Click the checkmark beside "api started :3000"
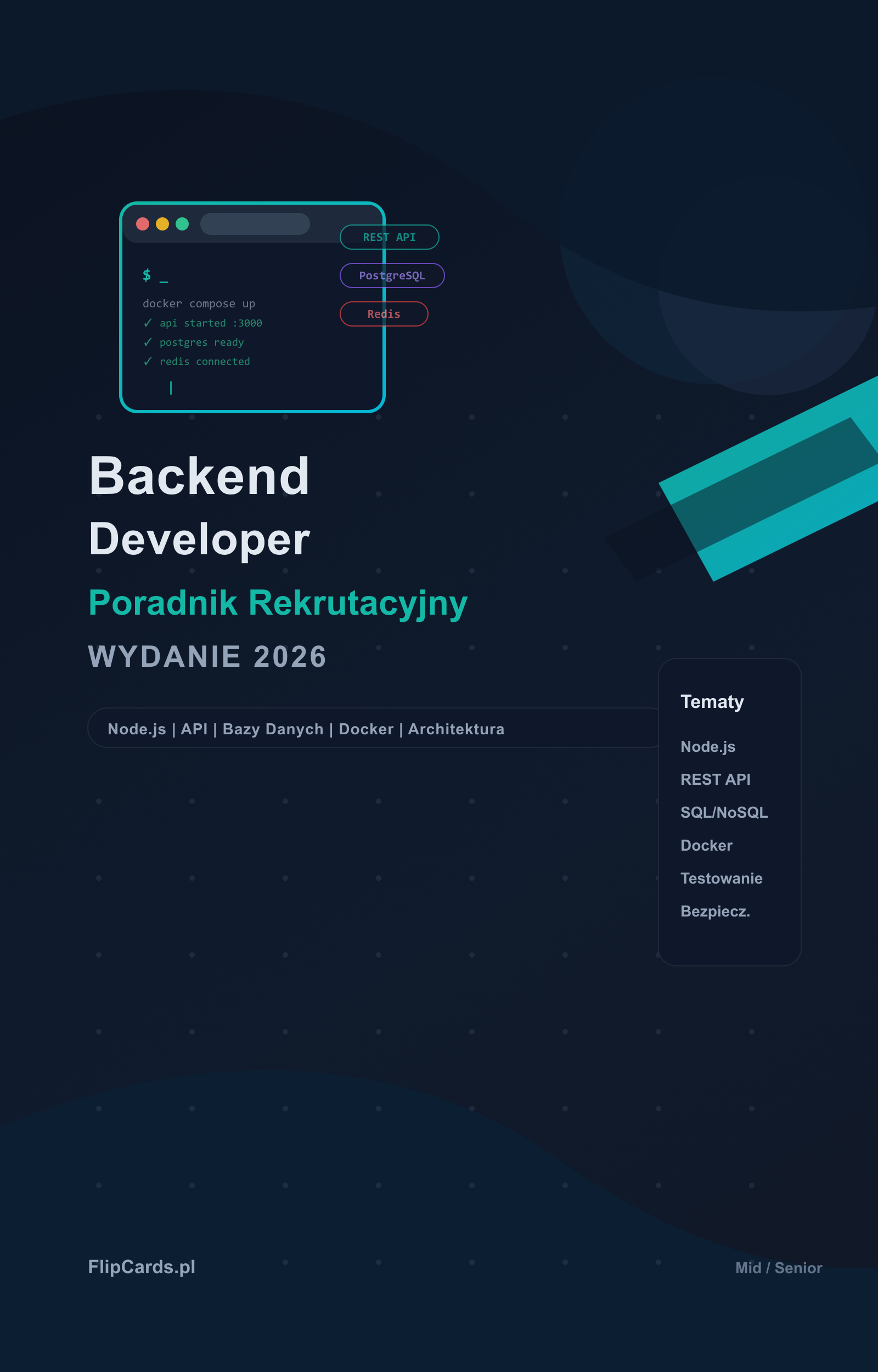The height and width of the screenshot is (1372, 878). (148, 323)
